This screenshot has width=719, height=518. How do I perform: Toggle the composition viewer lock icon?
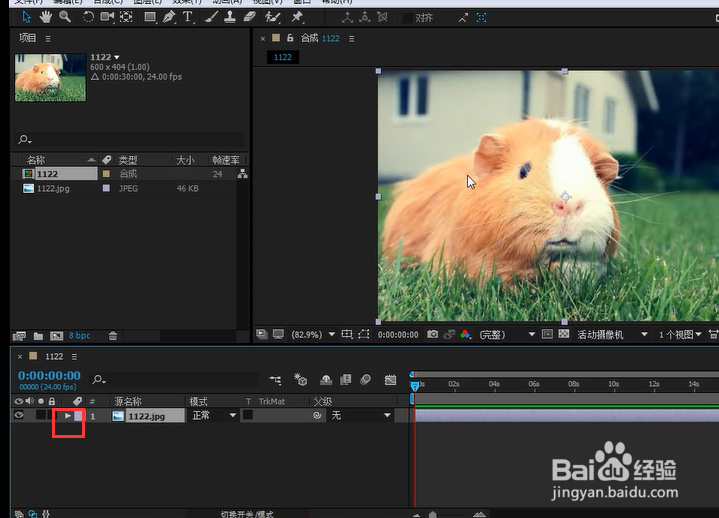290,38
